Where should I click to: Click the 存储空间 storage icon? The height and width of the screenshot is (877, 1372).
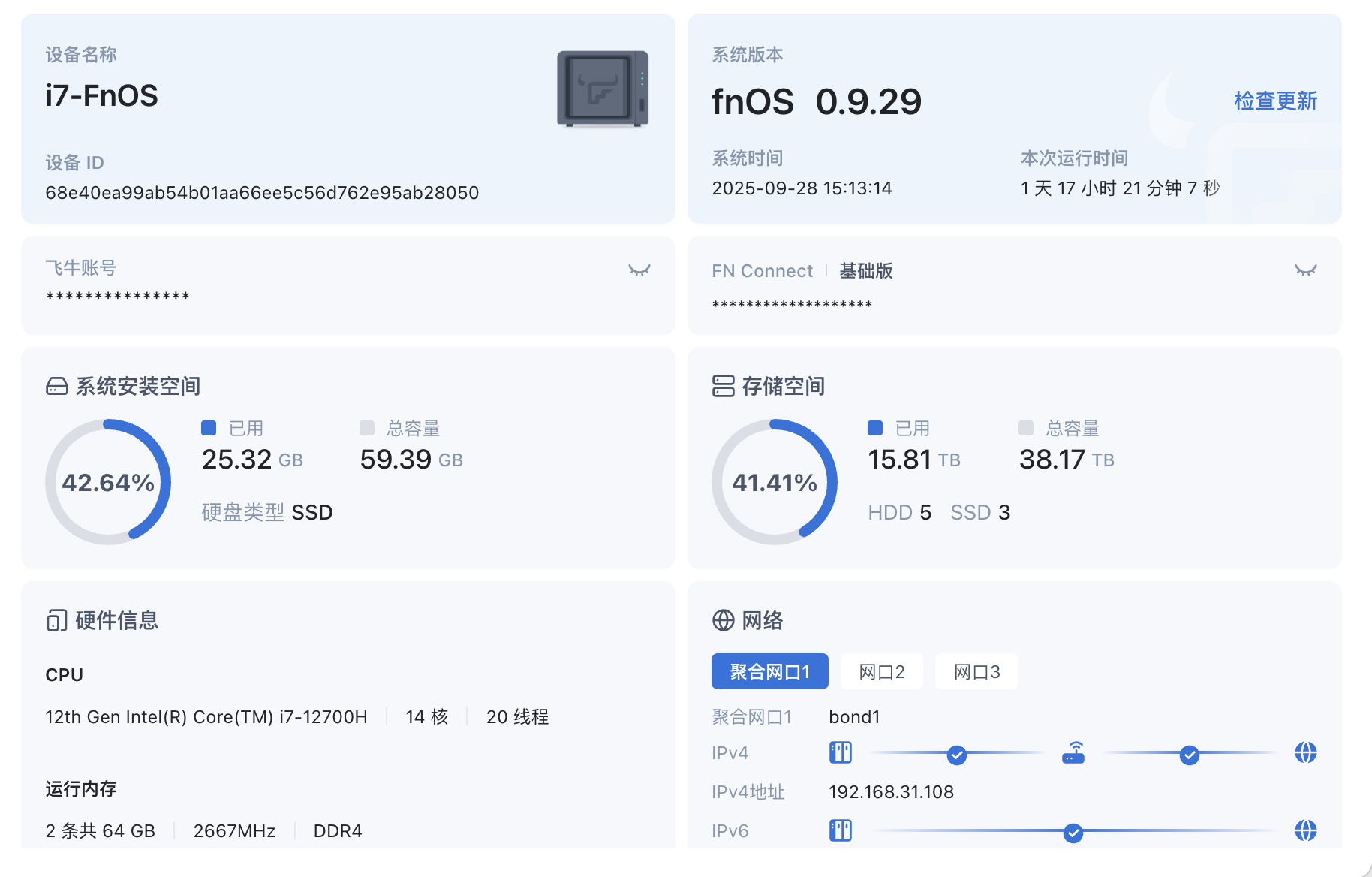[723, 386]
